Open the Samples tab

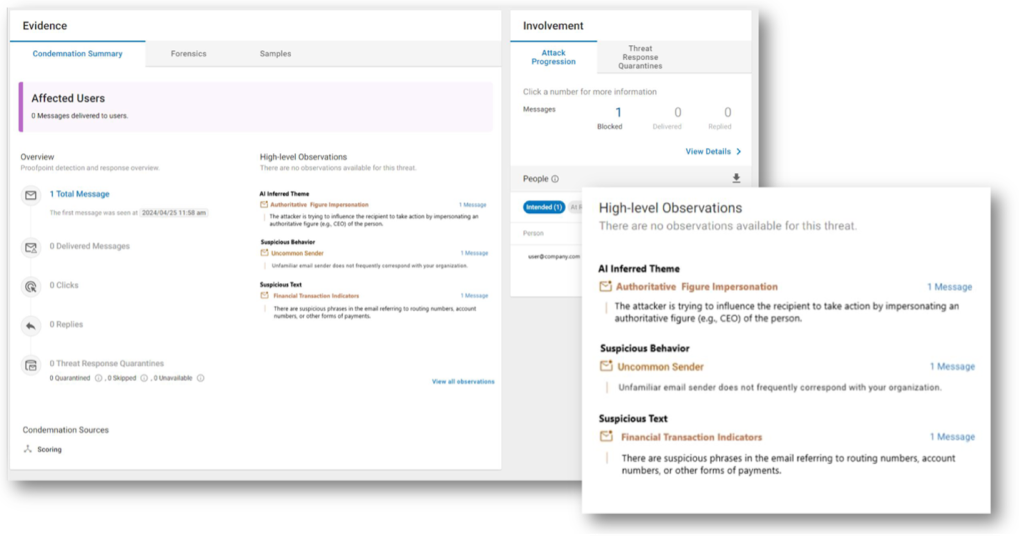click(275, 54)
